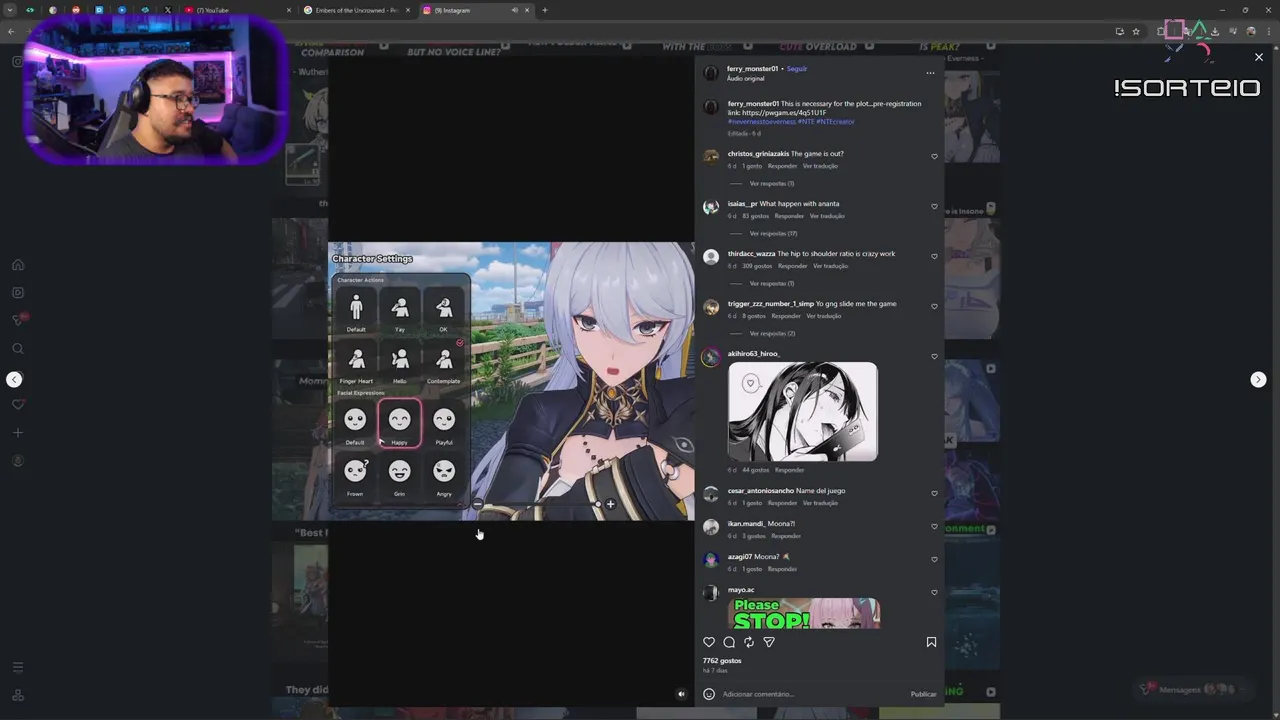This screenshot has height=720, width=1280.
Task: Open Instagram Home in left sidebar
Action: pos(18,265)
